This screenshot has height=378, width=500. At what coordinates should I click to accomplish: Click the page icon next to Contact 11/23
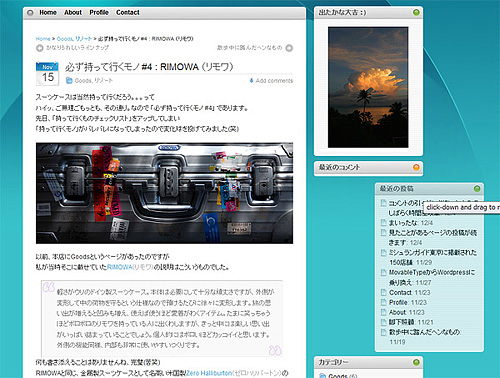pyautogui.click(x=384, y=292)
